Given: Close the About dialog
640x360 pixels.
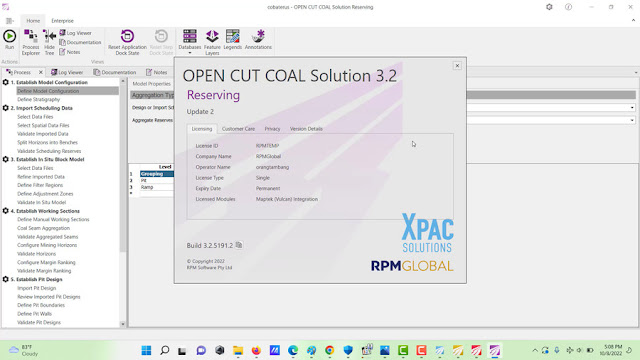Looking at the screenshot, I should (x=457, y=65).
